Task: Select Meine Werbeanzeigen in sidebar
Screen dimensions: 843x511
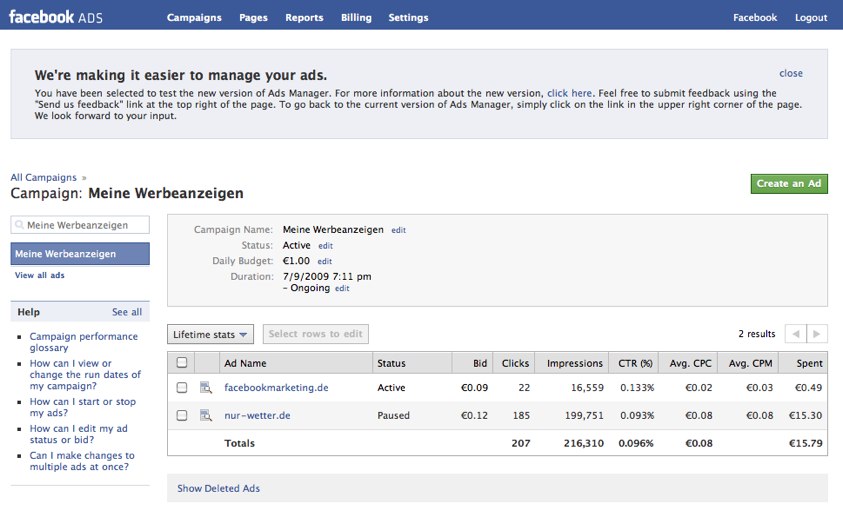Action: coord(80,254)
